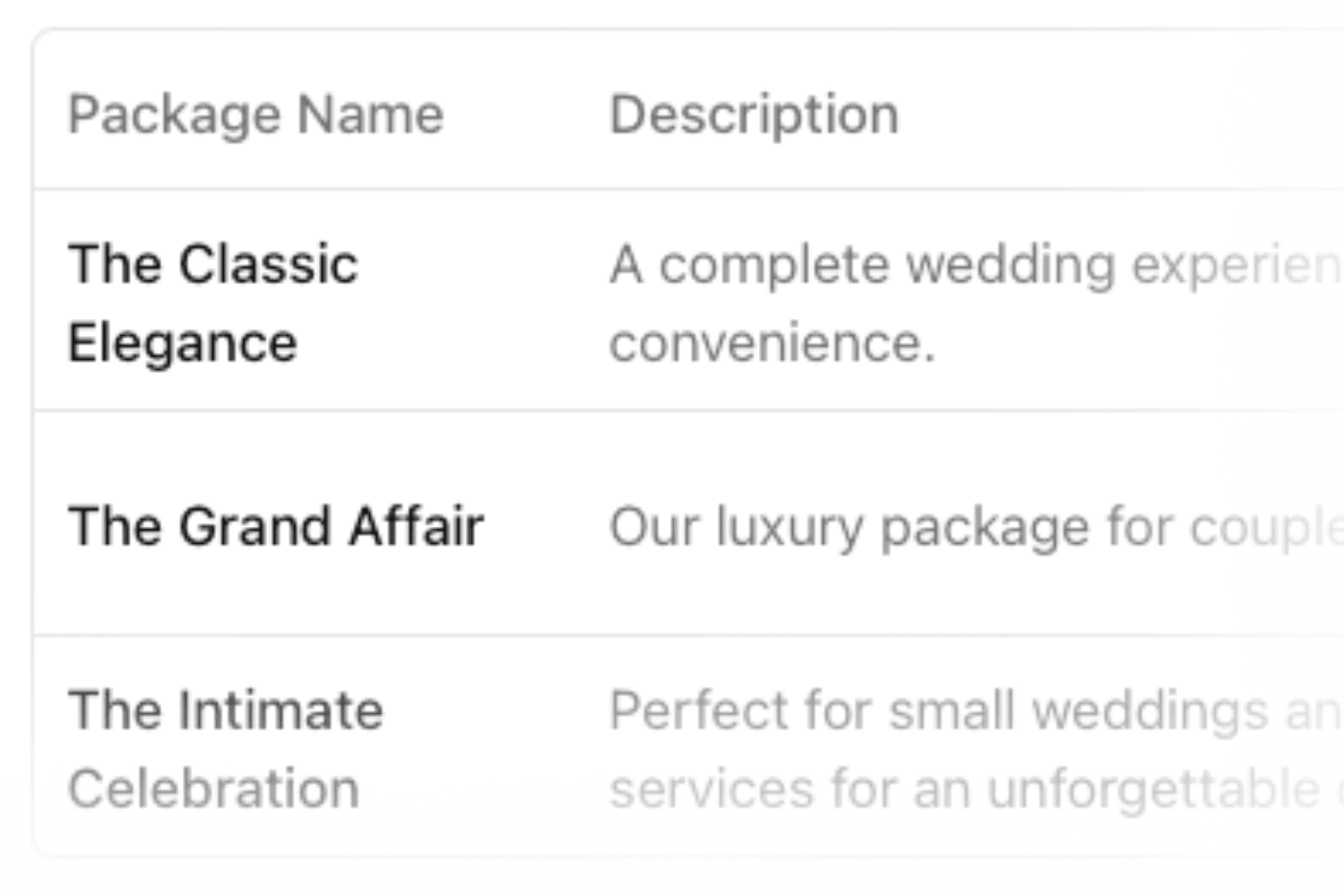
Task: Select The Grand Affair package name
Action: tap(276, 526)
